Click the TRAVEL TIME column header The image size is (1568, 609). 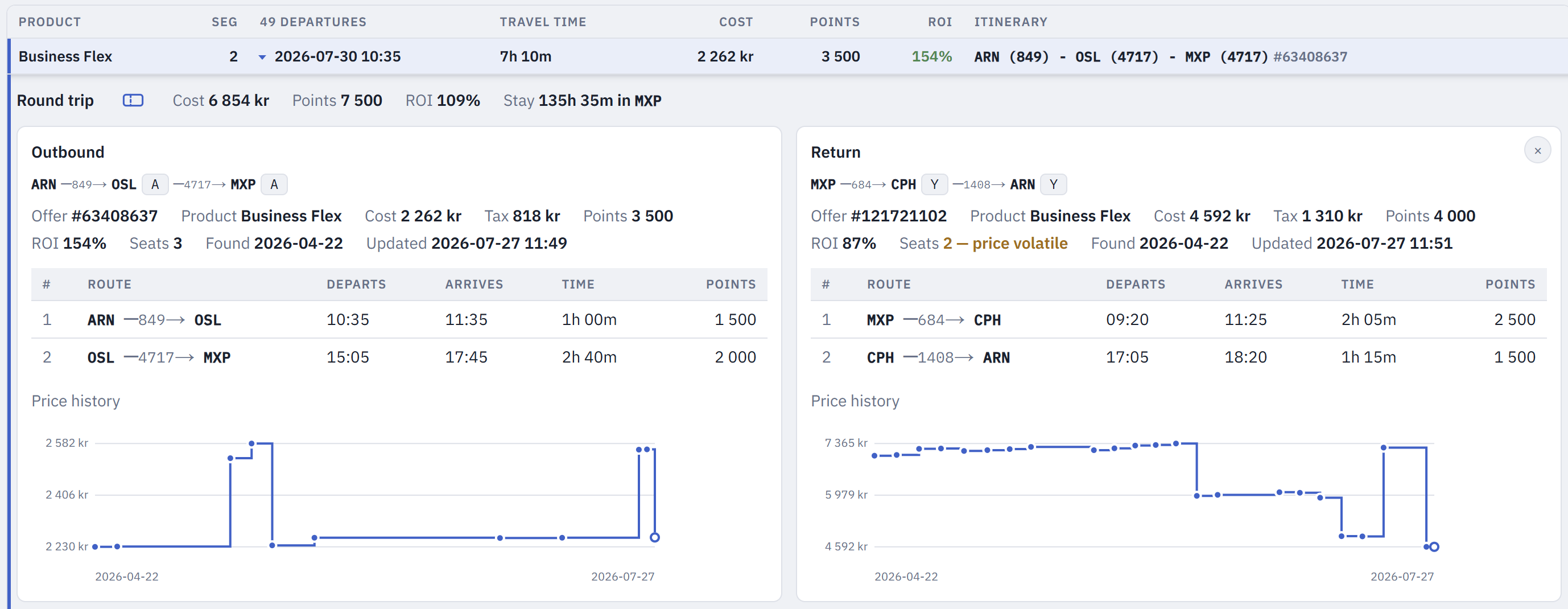pos(543,22)
